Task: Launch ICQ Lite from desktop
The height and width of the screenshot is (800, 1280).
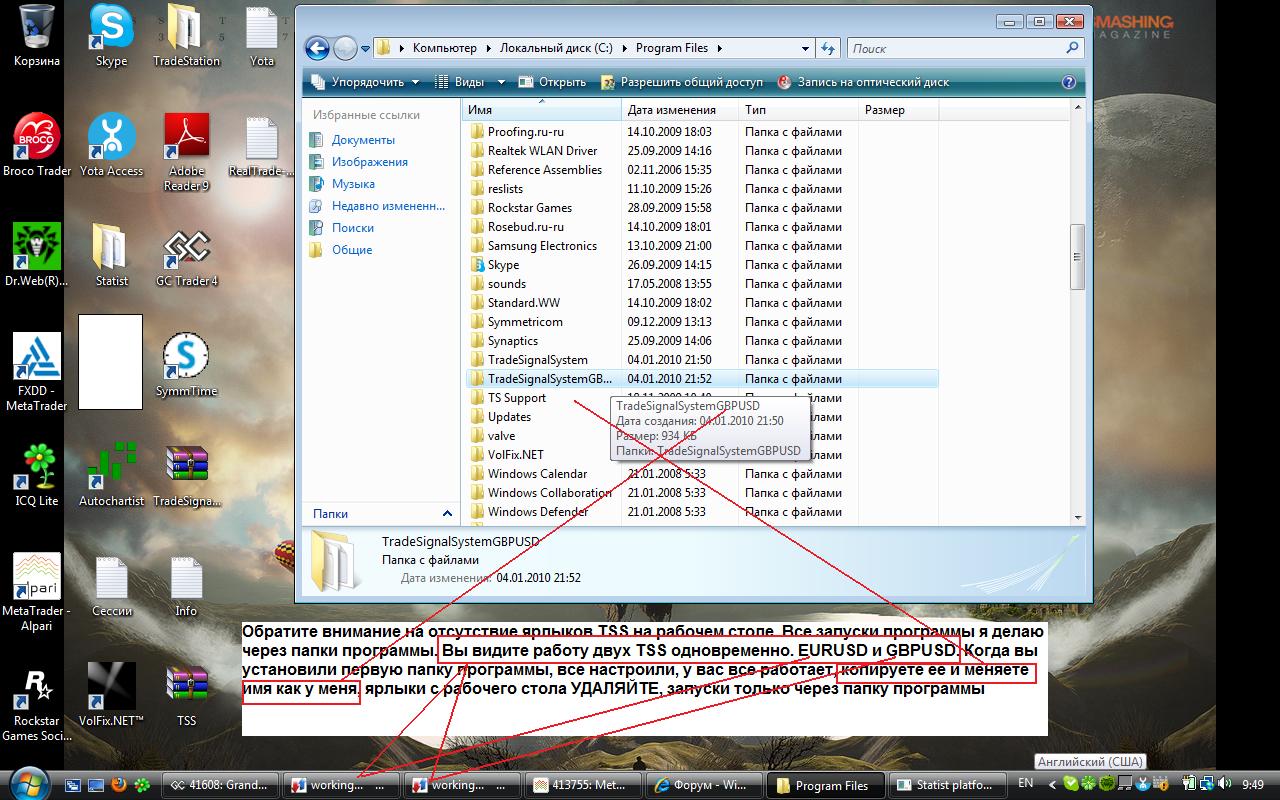Action: tap(37, 476)
